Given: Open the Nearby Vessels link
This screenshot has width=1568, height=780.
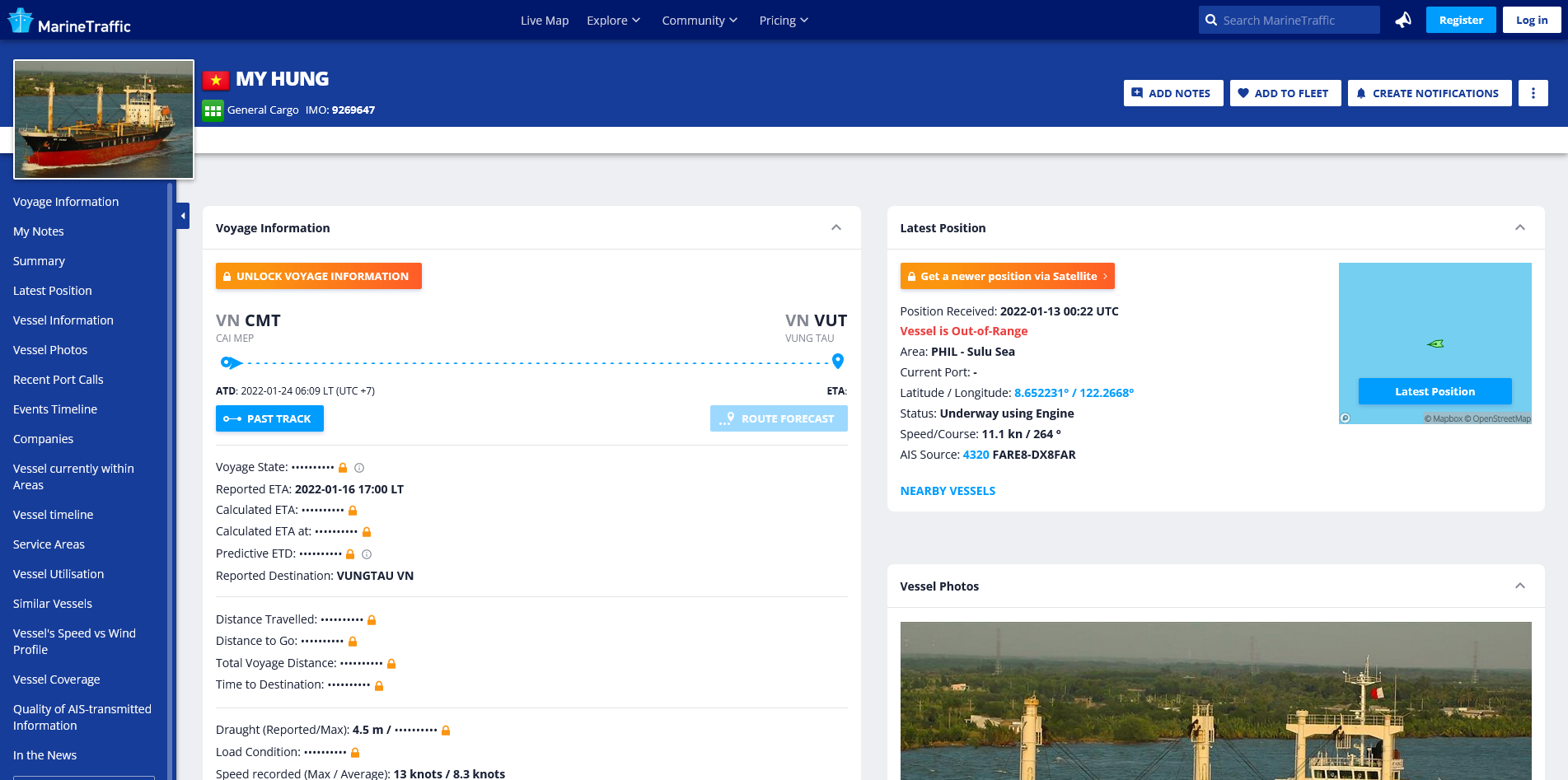Looking at the screenshot, I should 948,491.
